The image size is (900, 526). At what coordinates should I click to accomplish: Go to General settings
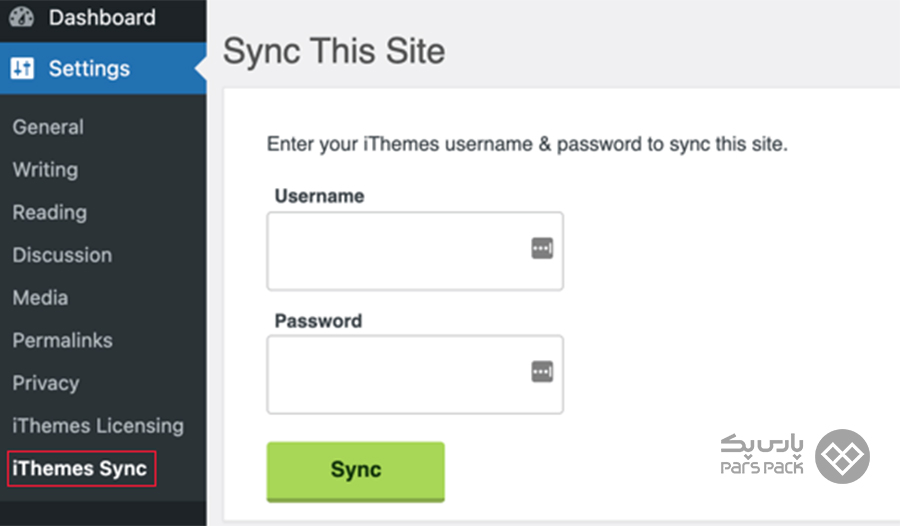(x=48, y=127)
